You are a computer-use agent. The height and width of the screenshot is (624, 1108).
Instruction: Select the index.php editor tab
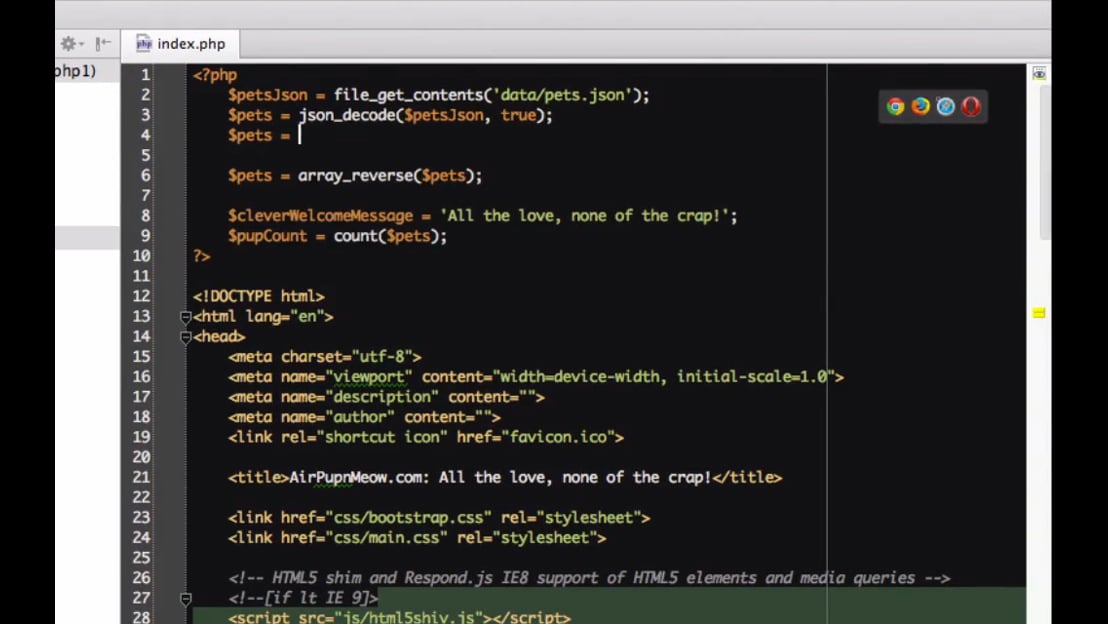180,44
